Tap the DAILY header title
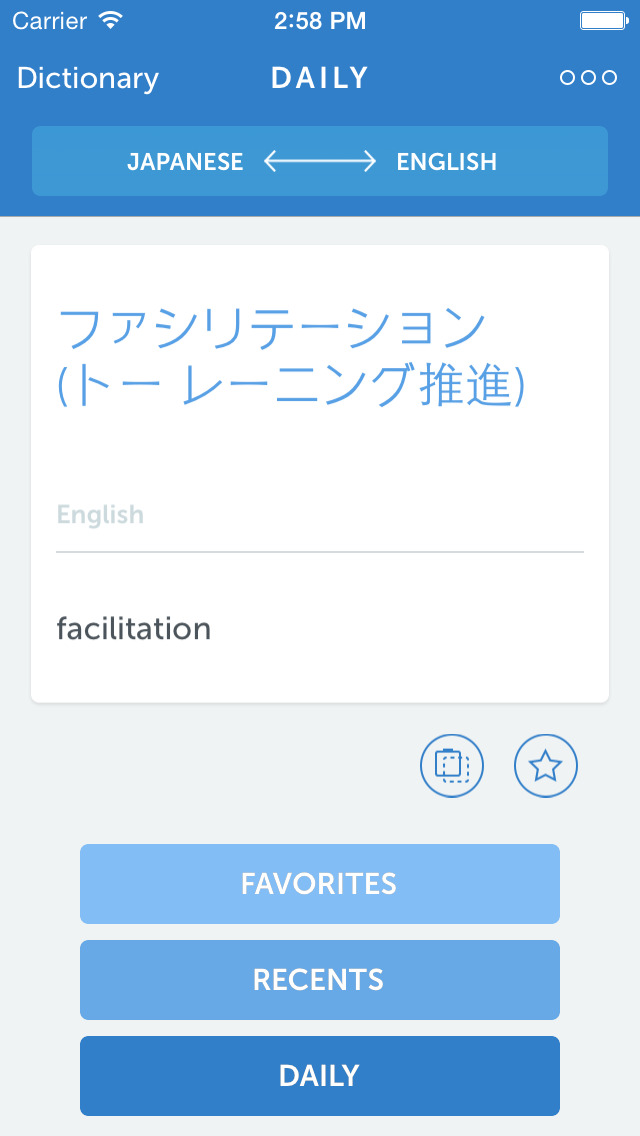Viewport: 640px width, 1136px height. 320,78
